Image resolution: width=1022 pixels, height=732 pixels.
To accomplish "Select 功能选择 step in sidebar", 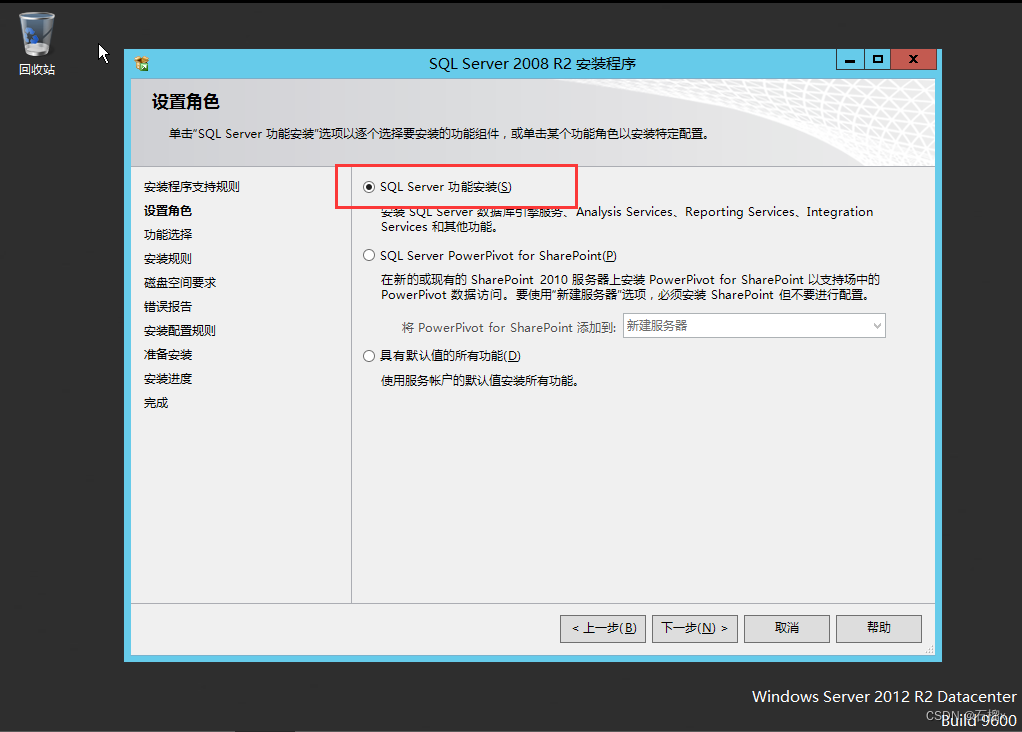I will tap(168, 235).
